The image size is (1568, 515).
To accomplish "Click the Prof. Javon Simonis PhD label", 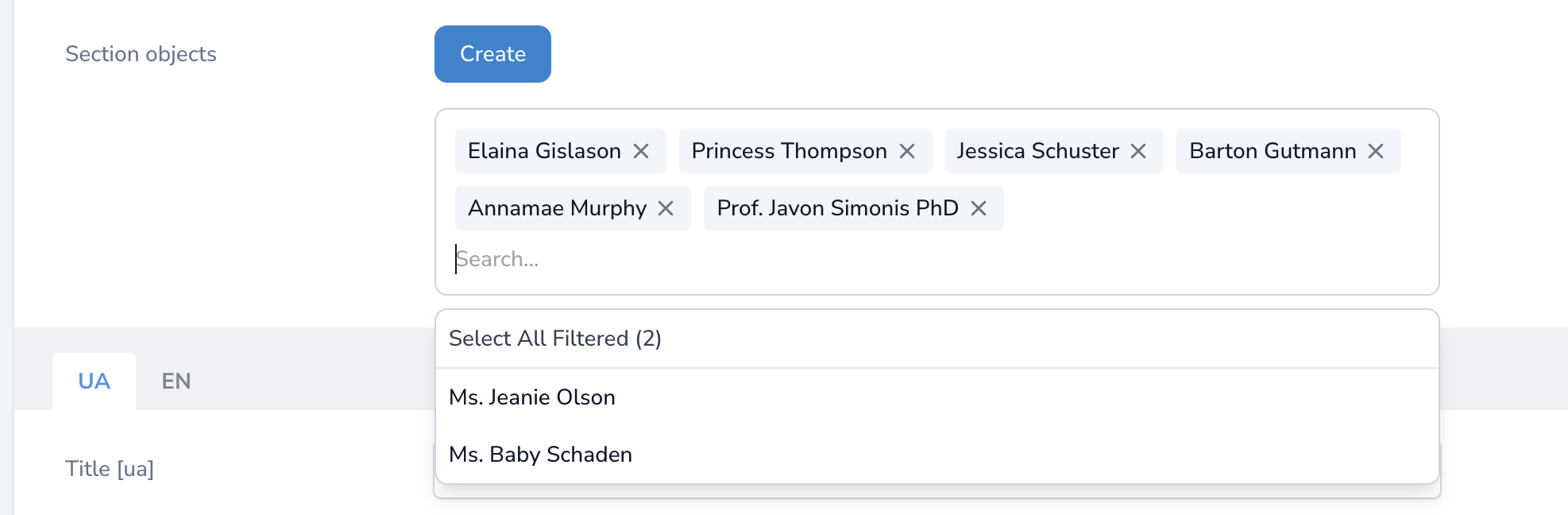I will tap(837, 208).
